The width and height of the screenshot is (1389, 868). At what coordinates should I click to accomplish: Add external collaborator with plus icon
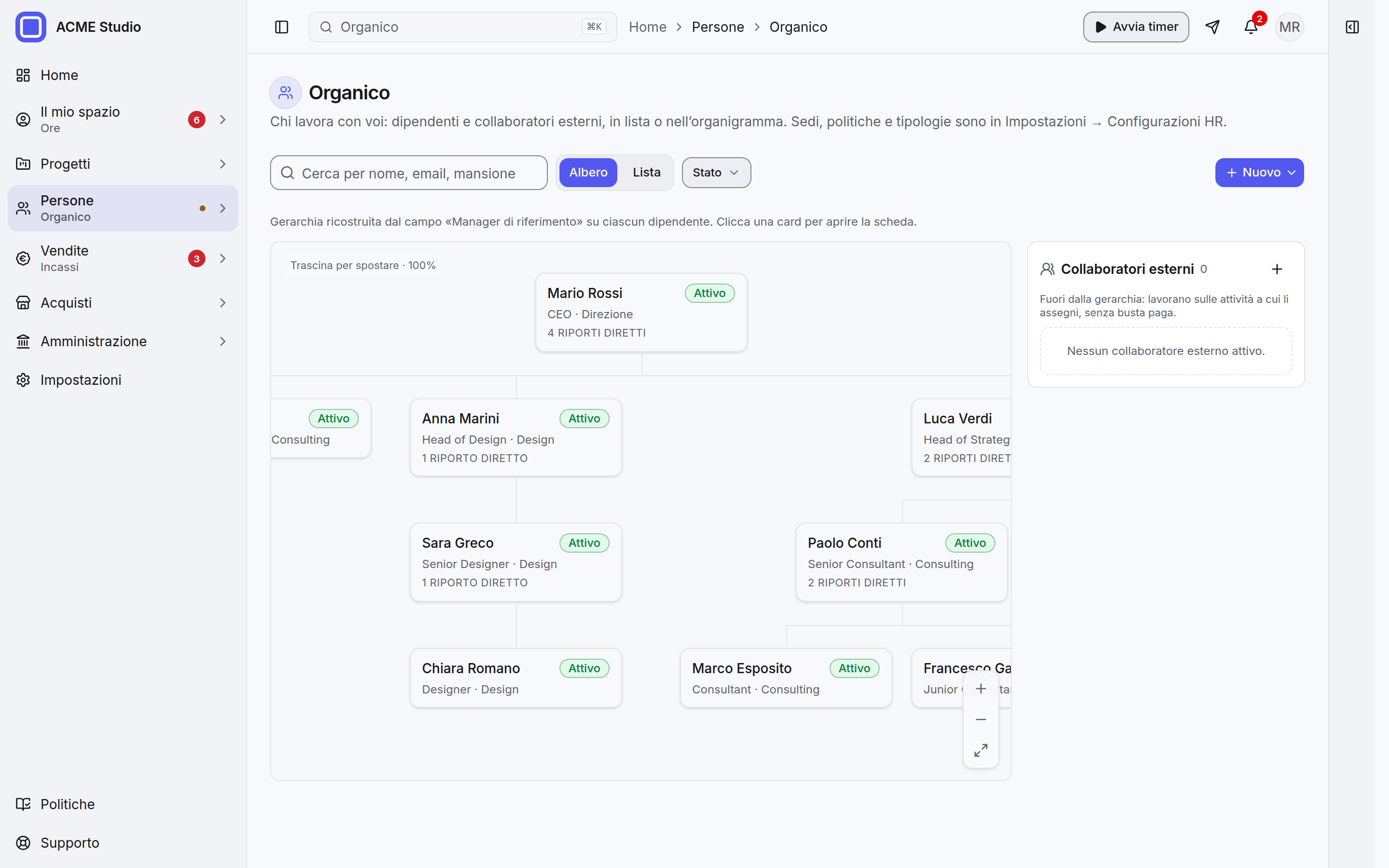(1277, 269)
